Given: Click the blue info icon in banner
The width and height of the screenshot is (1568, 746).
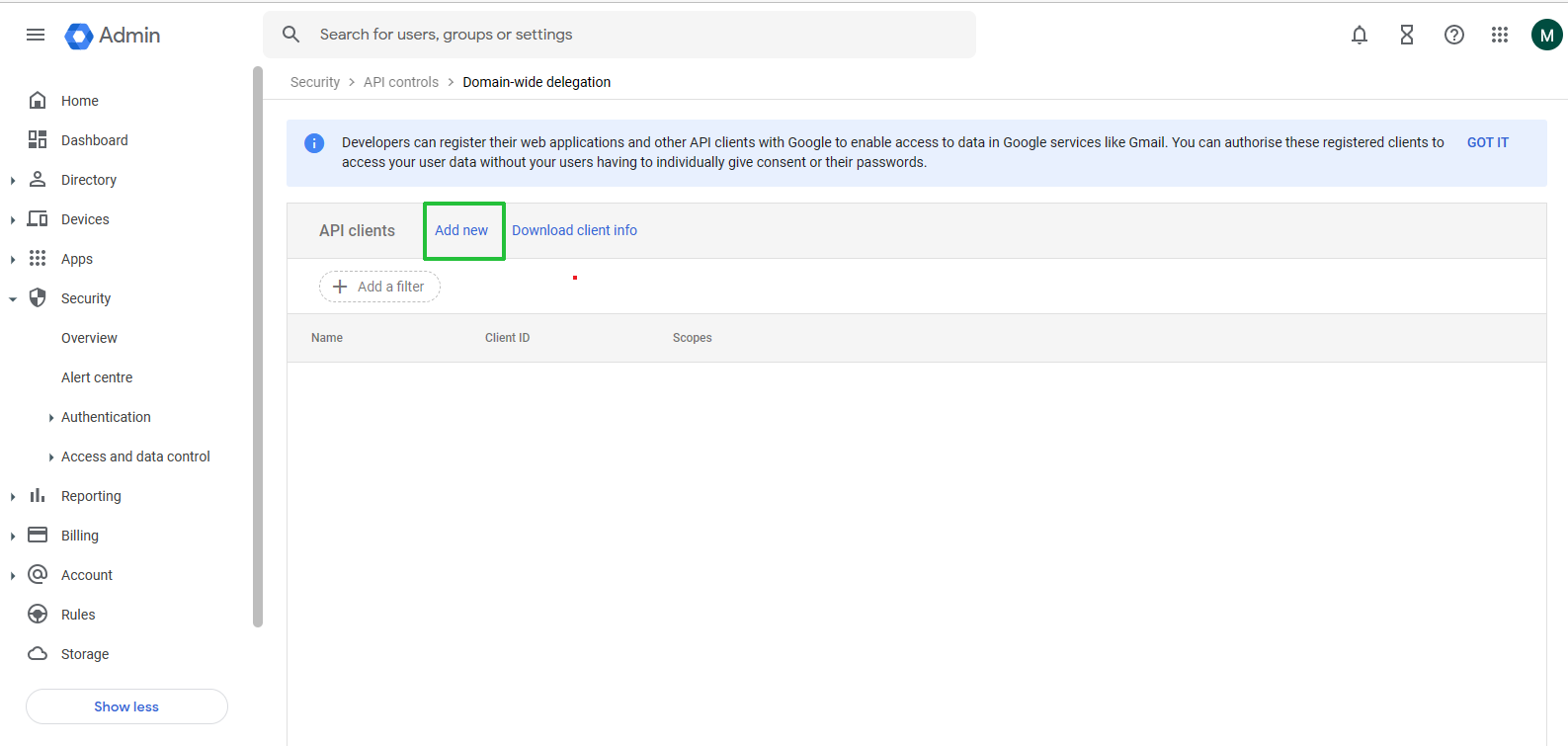Looking at the screenshot, I should click(x=314, y=143).
